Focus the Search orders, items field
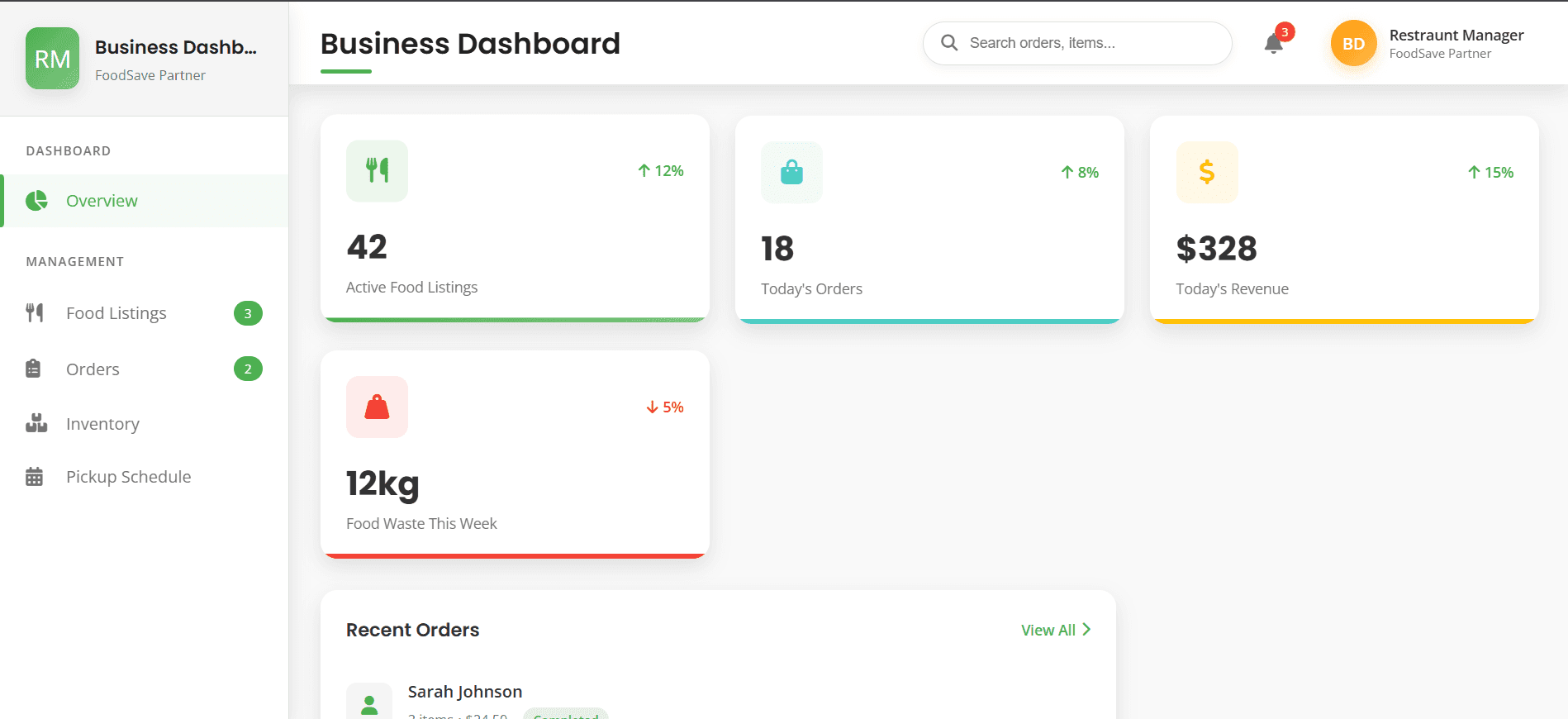Image resolution: width=1568 pixels, height=719 pixels. tap(1077, 43)
